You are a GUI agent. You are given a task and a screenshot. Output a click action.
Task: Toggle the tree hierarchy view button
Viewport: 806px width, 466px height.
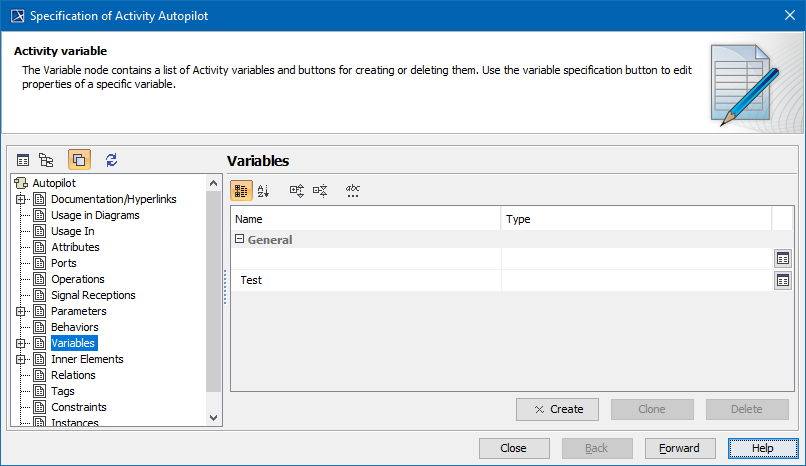coord(46,160)
